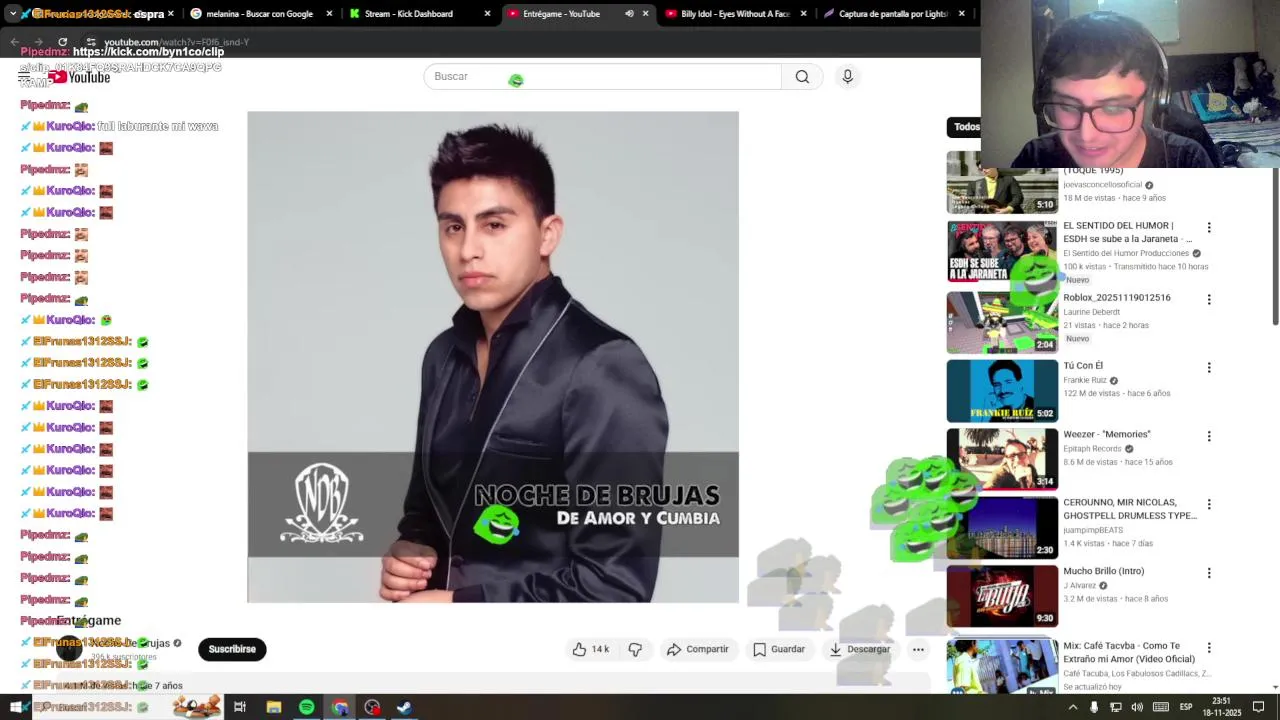Open Windows Start menu
The width and height of the screenshot is (1280, 720).
tap(14, 707)
